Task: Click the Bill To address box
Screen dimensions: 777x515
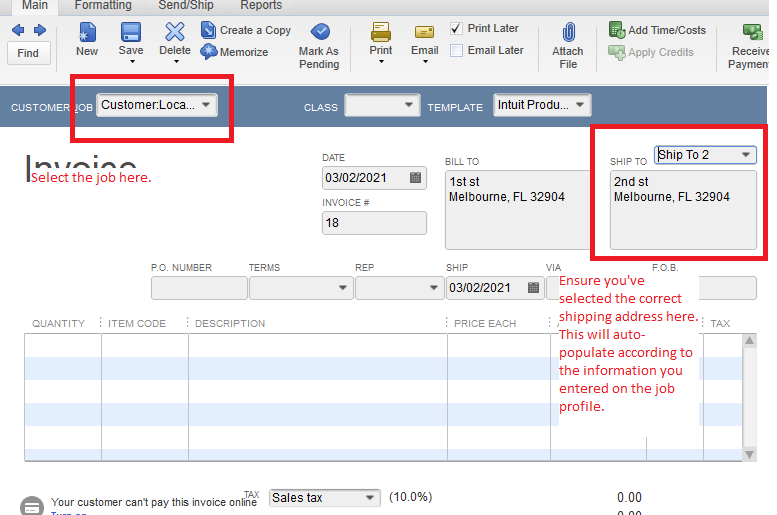Action: [x=517, y=210]
